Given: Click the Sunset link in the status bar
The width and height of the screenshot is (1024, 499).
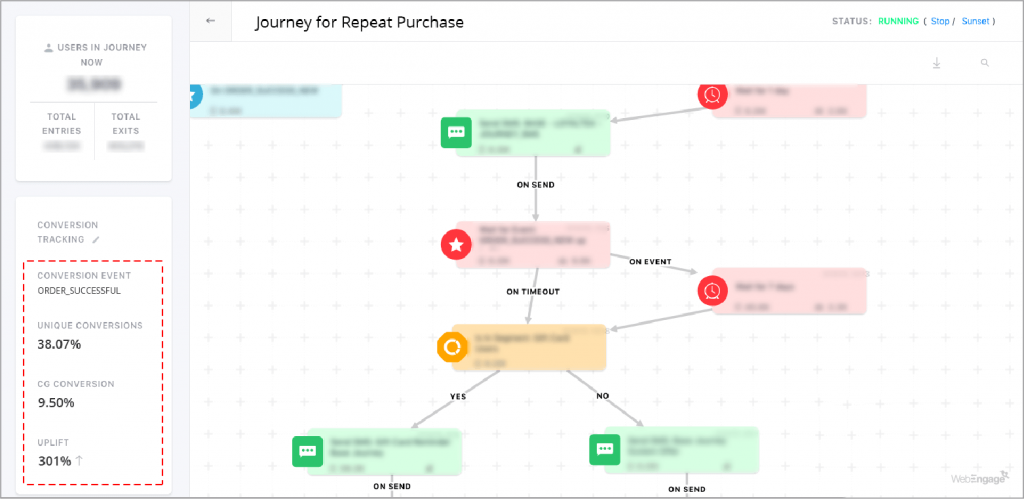Looking at the screenshot, I should coord(976,21).
